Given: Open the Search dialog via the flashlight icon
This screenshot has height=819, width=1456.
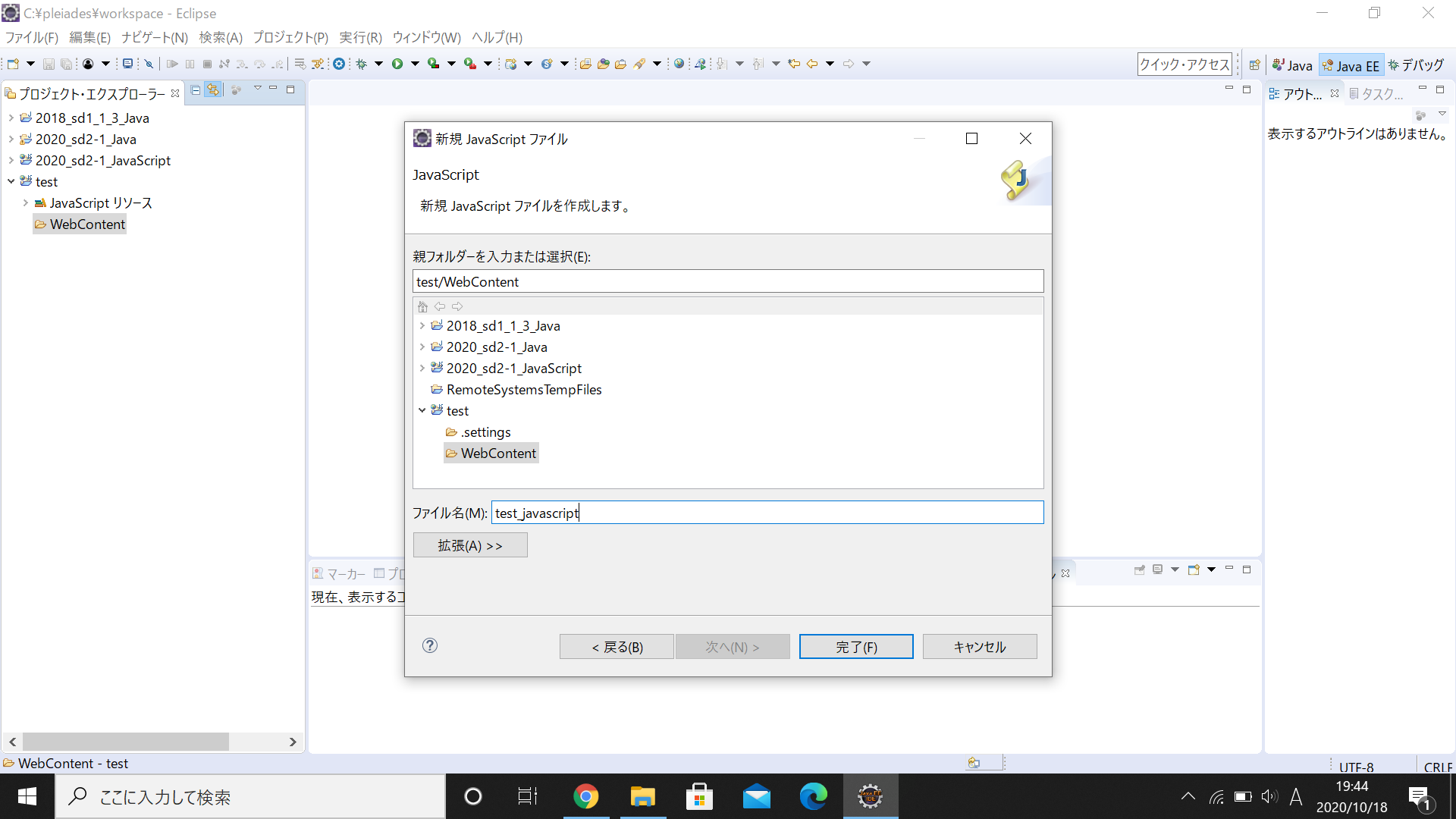Looking at the screenshot, I should 638,64.
